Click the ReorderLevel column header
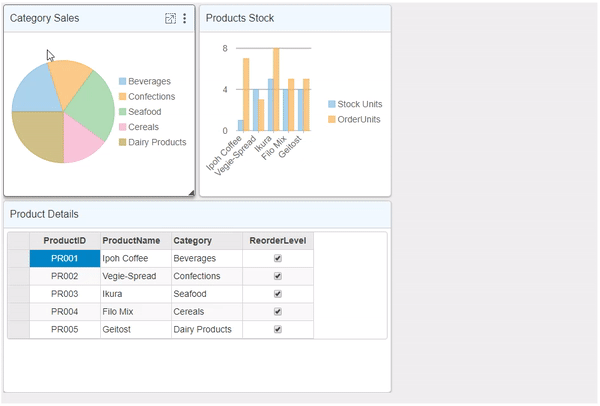The height and width of the screenshot is (406, 600). (278, 241)
